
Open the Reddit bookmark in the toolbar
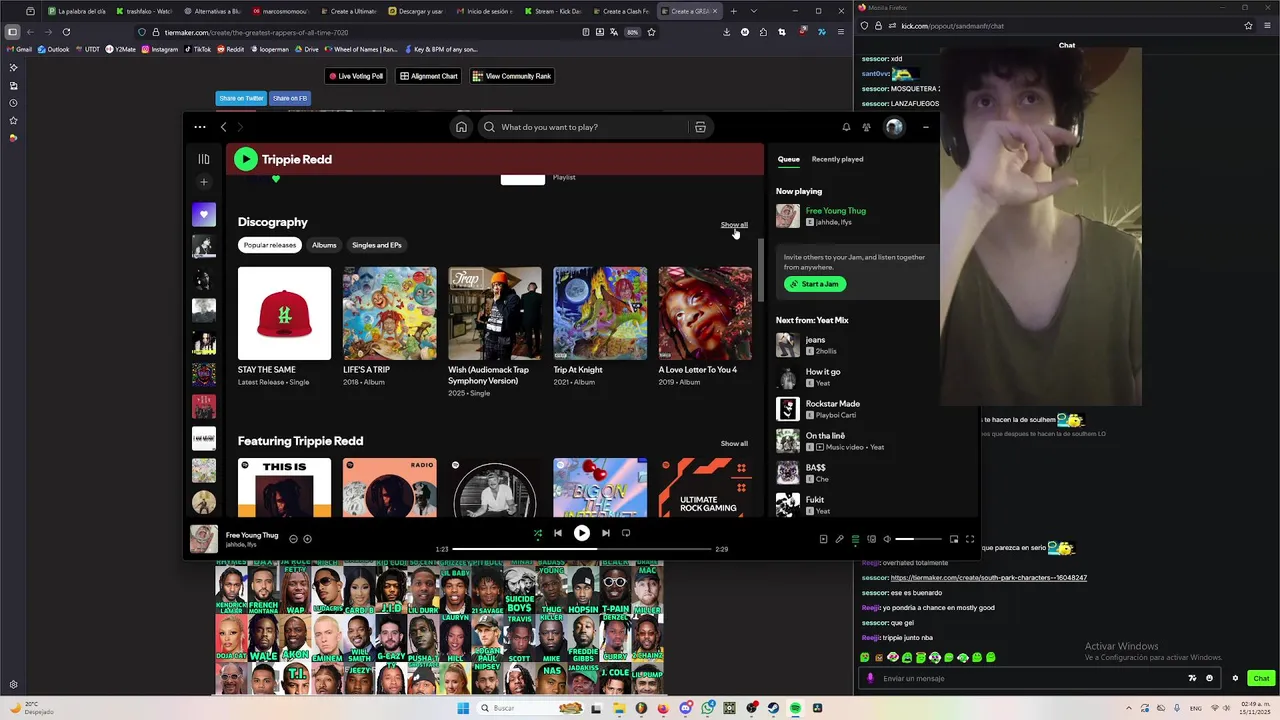231,49
